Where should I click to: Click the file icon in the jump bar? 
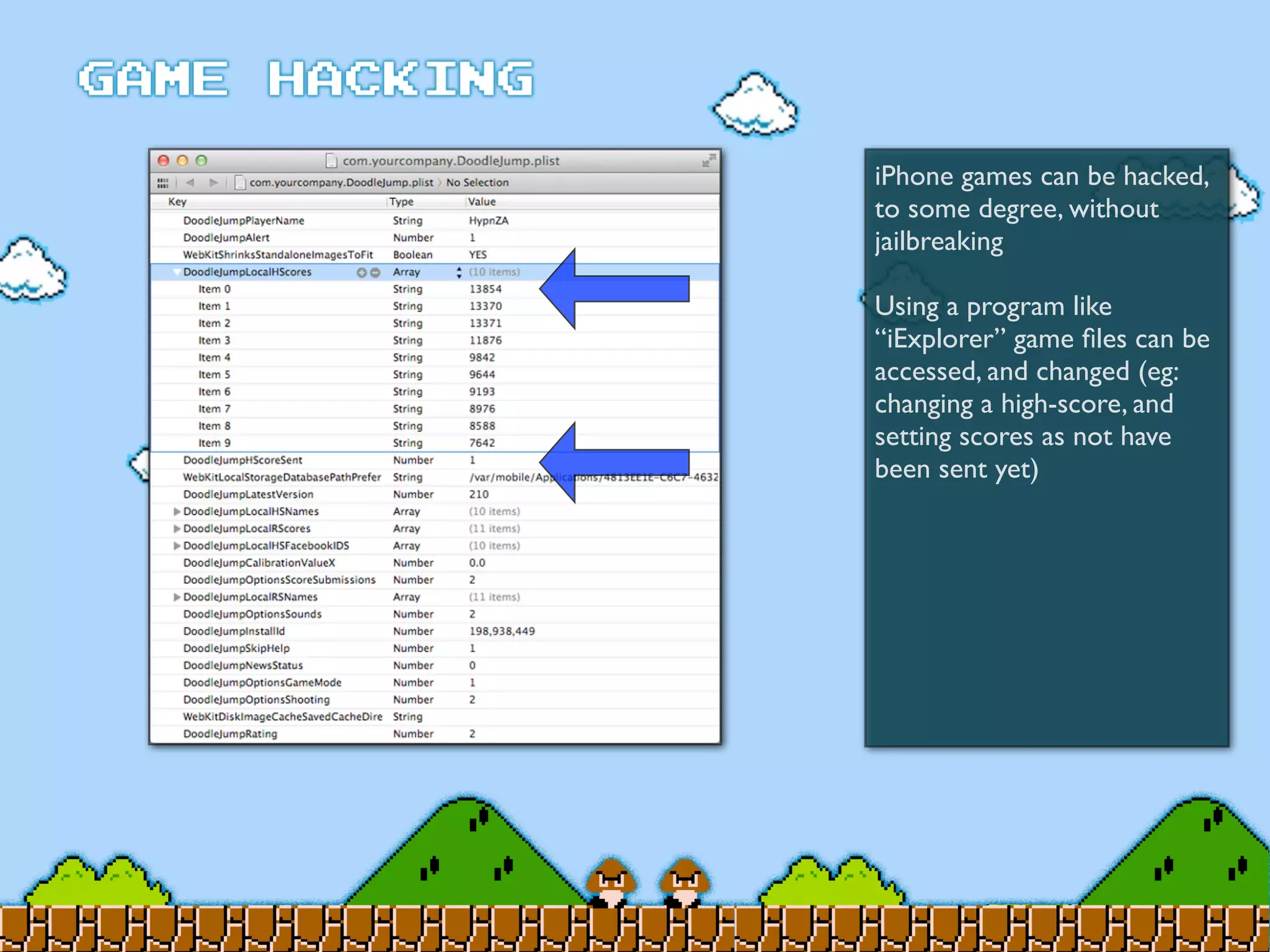pos(241,183)
